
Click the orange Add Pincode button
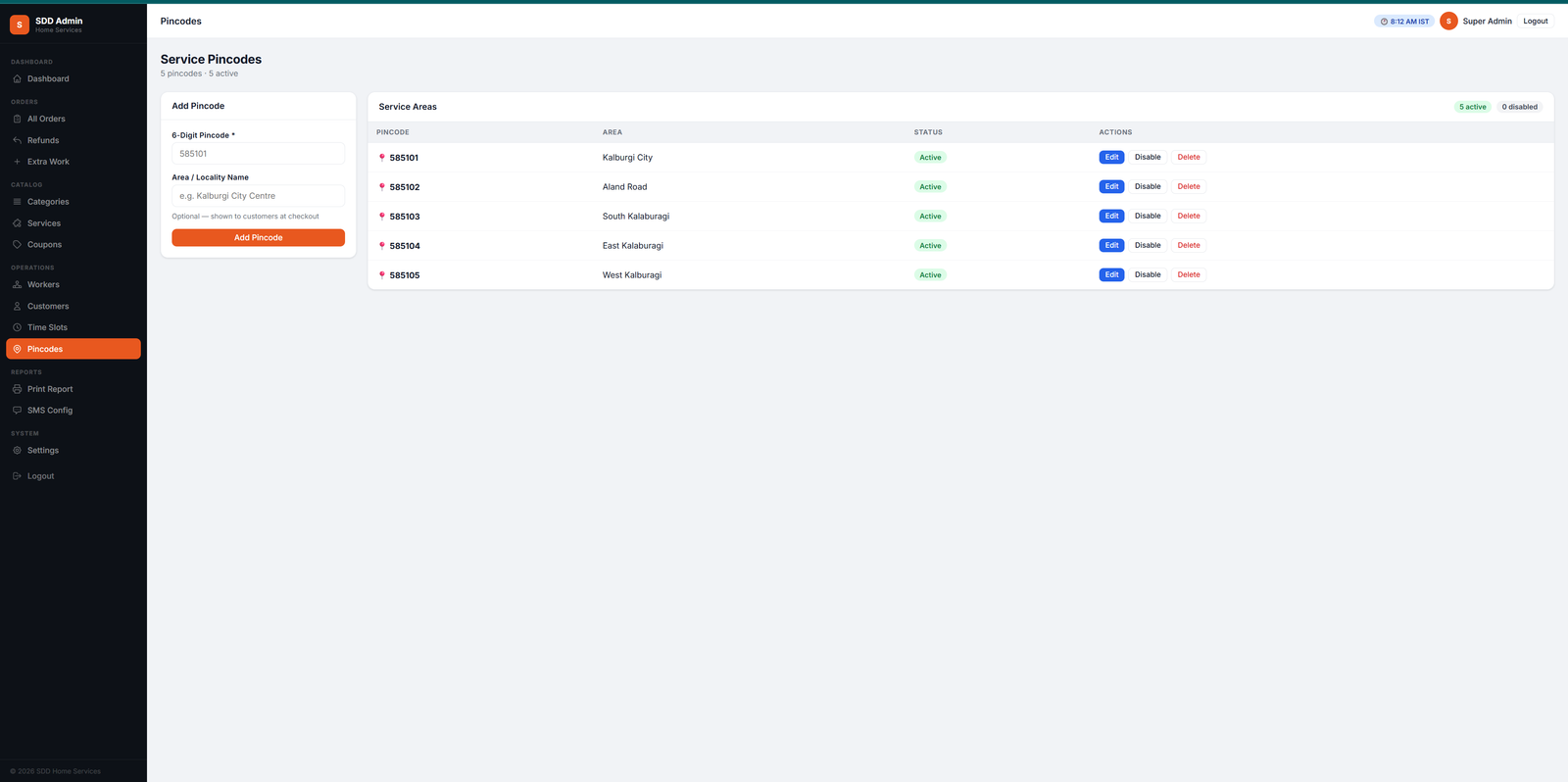(x=258, y=237)
